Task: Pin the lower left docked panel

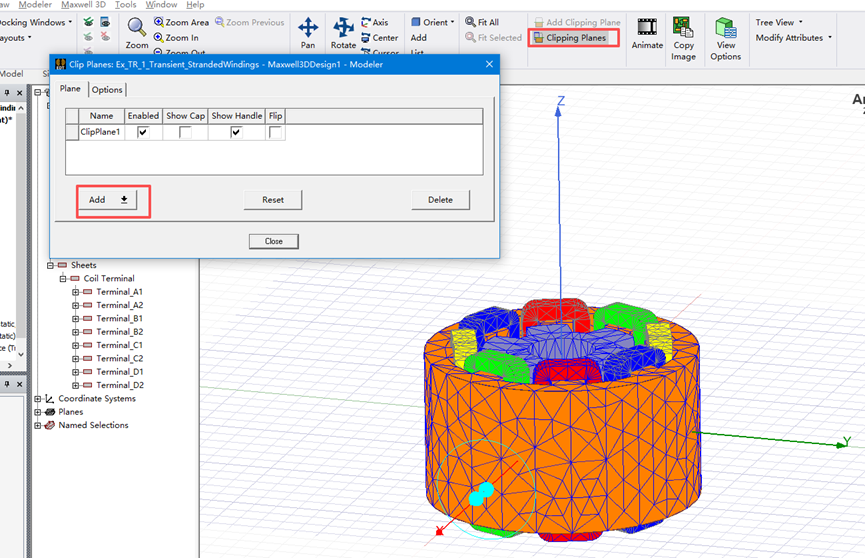Action: (x=7, y=384)
